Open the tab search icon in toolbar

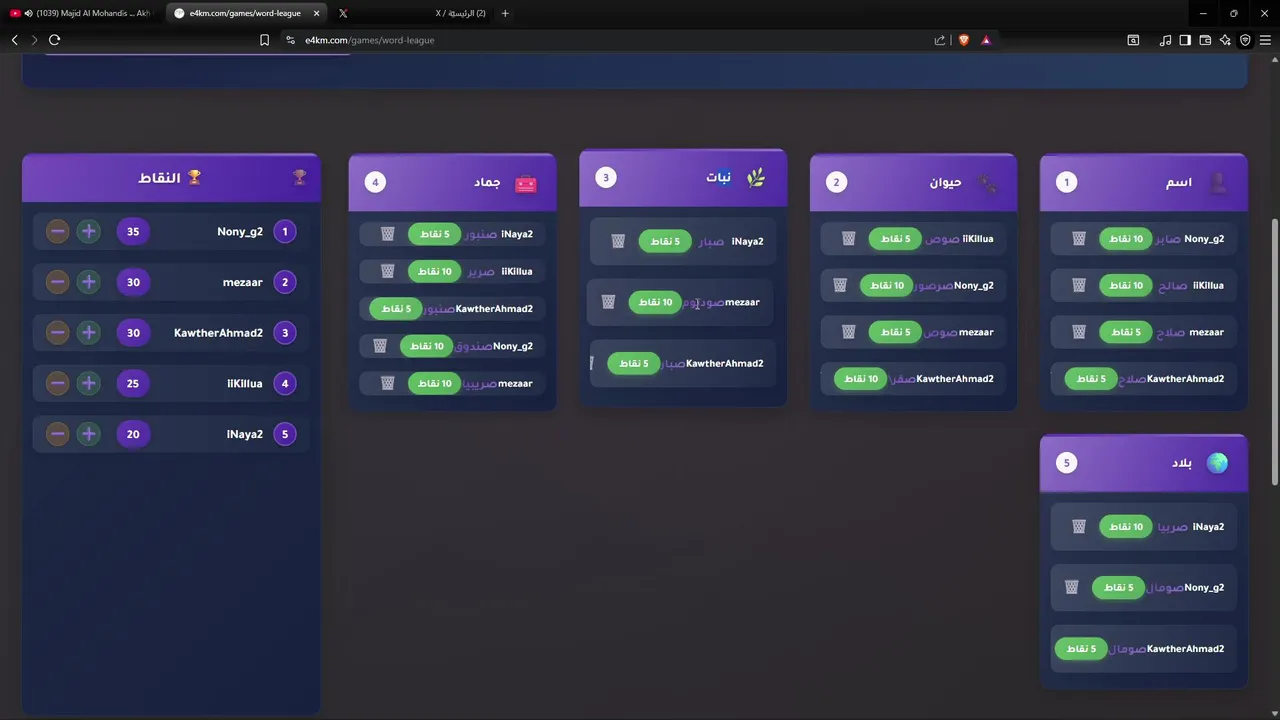[x=1133, y=40]
